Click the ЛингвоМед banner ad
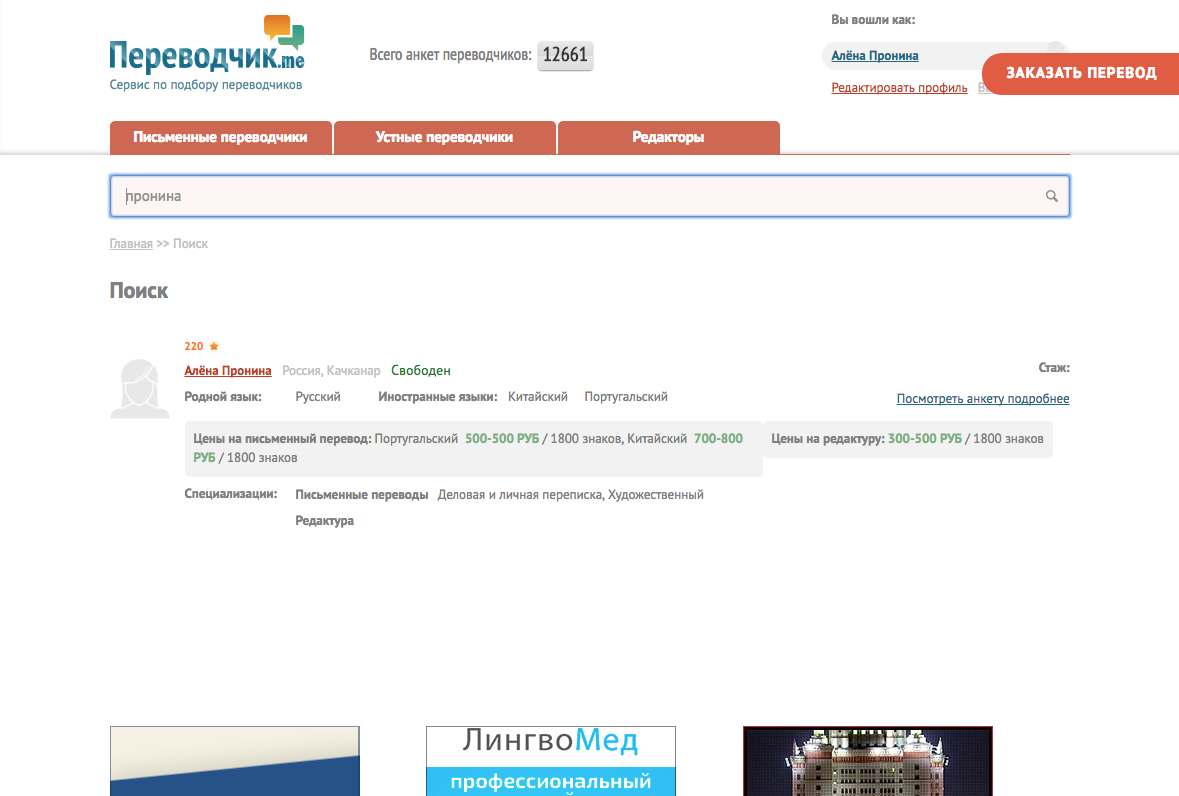The height and width of the screenshot is (796, 1179). (x=550, y=761)
